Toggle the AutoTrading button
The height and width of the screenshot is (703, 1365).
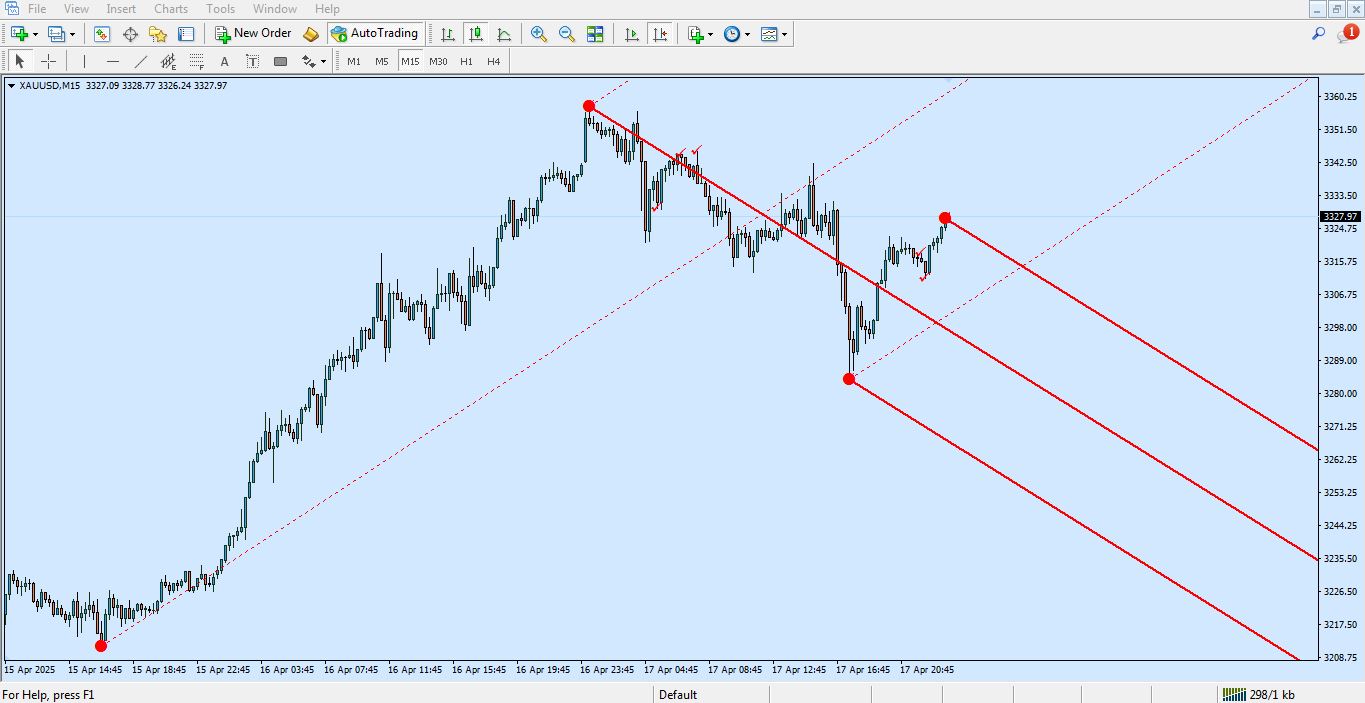coord(374,34)
